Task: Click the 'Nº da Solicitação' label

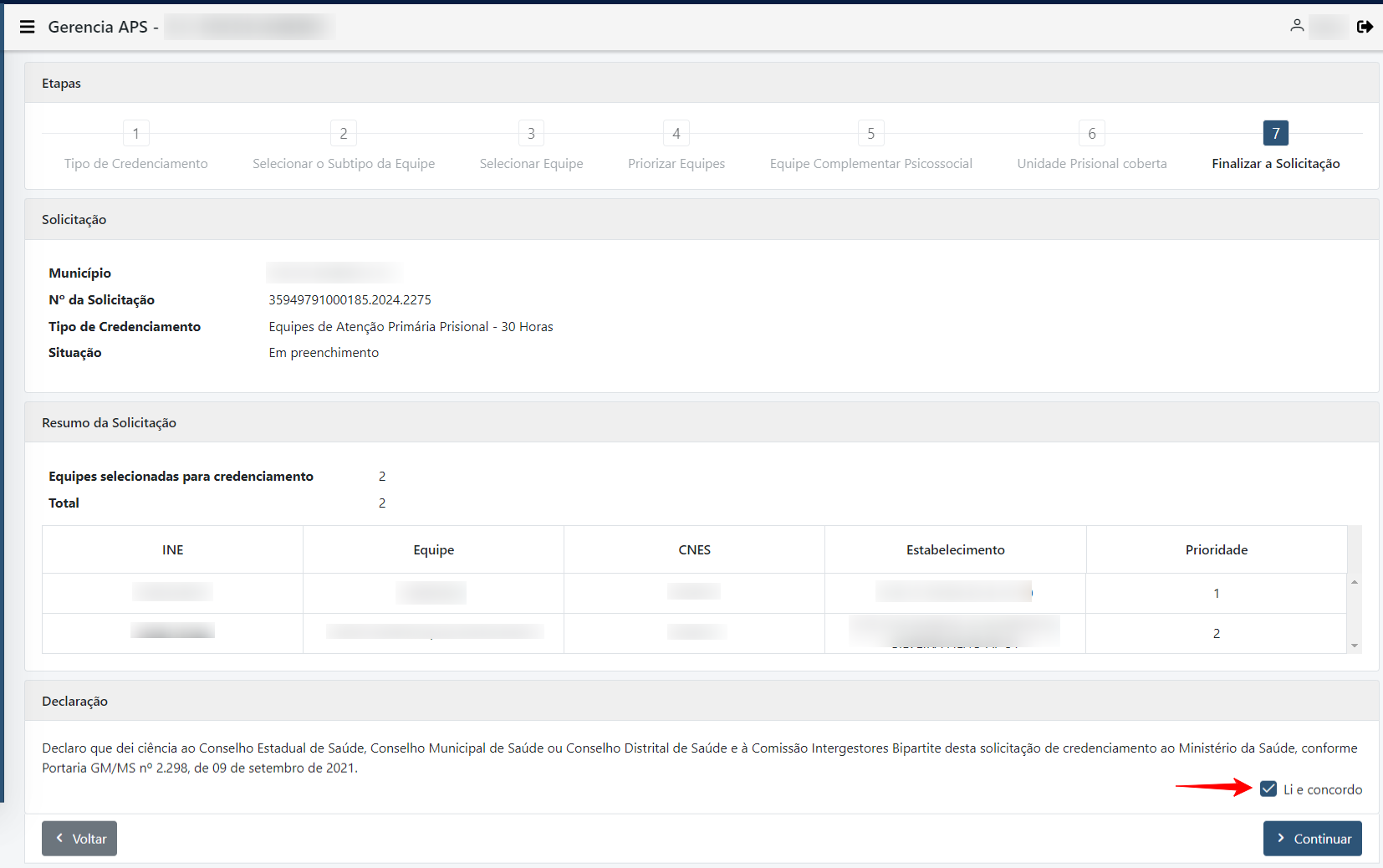Action: click(x=101, y=299)
